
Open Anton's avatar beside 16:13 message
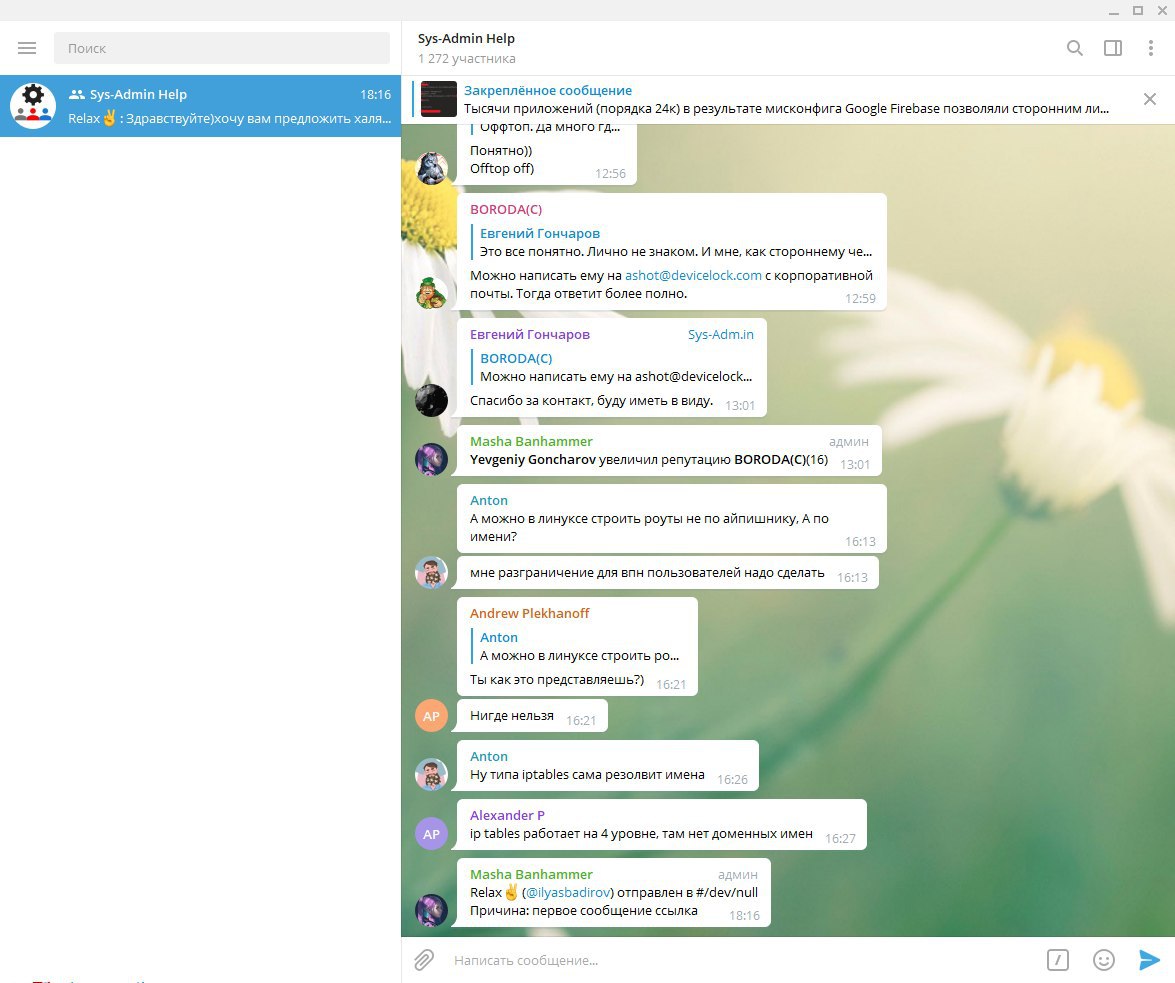point(432,572)
